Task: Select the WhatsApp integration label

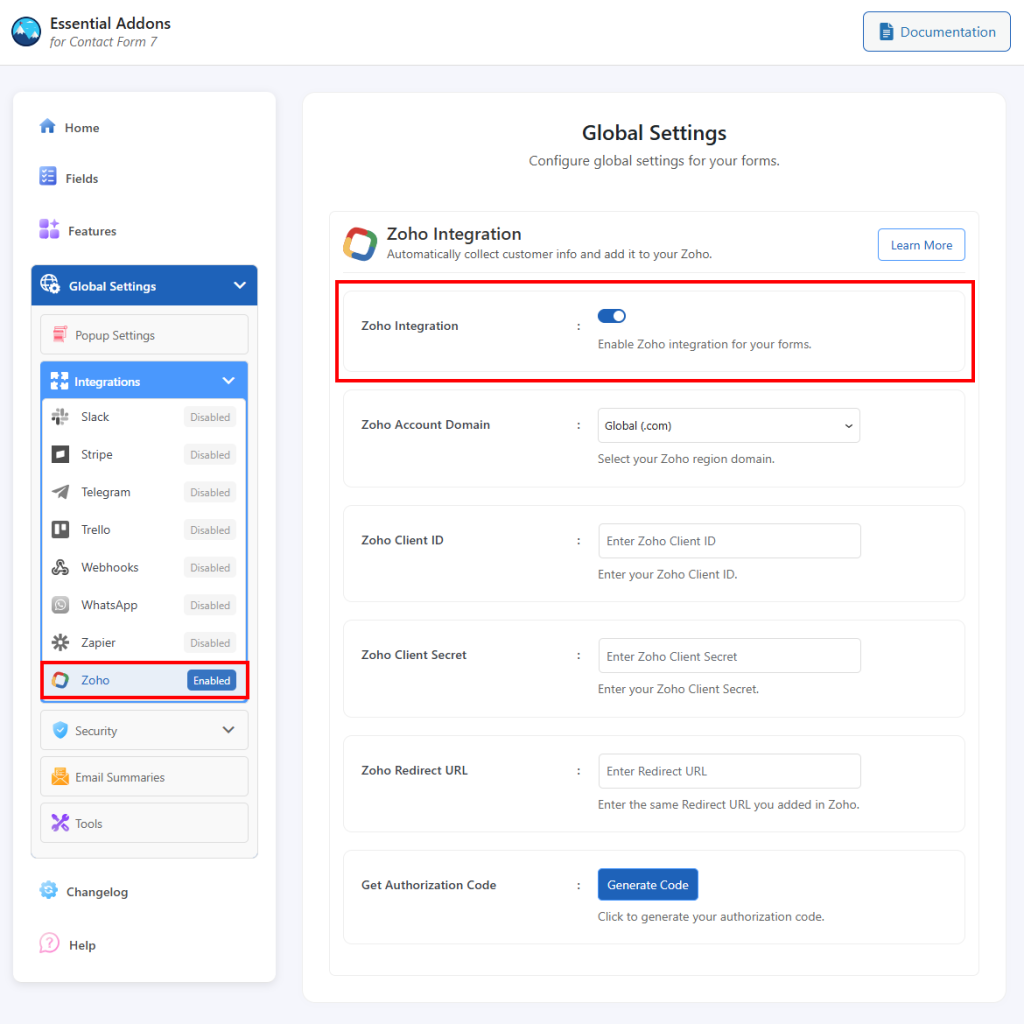Action: point(109,605)
